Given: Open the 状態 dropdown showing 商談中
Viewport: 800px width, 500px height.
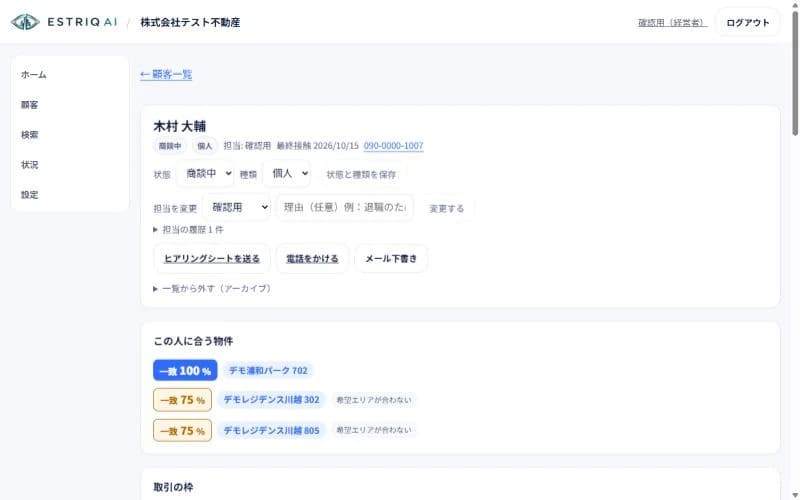Looking at the screenshot, I should click(x=206, y=174).
